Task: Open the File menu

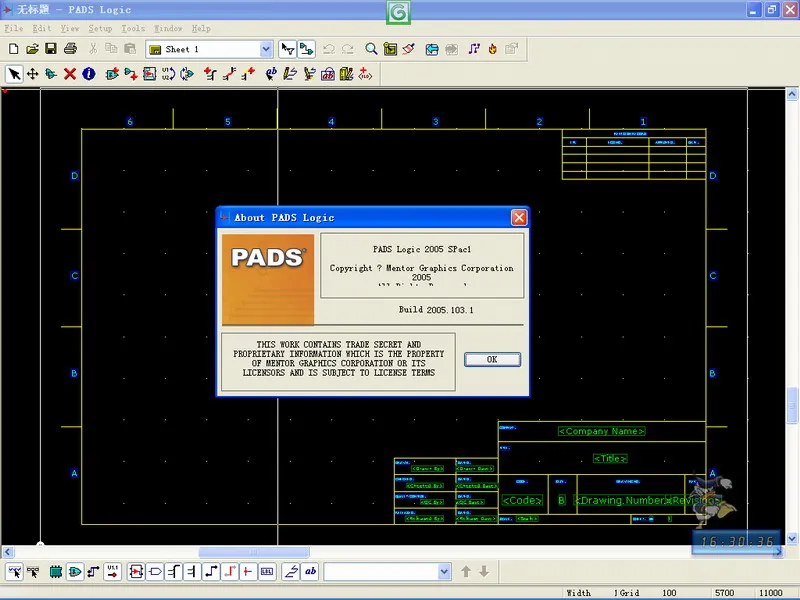Action: pos(14,29)
